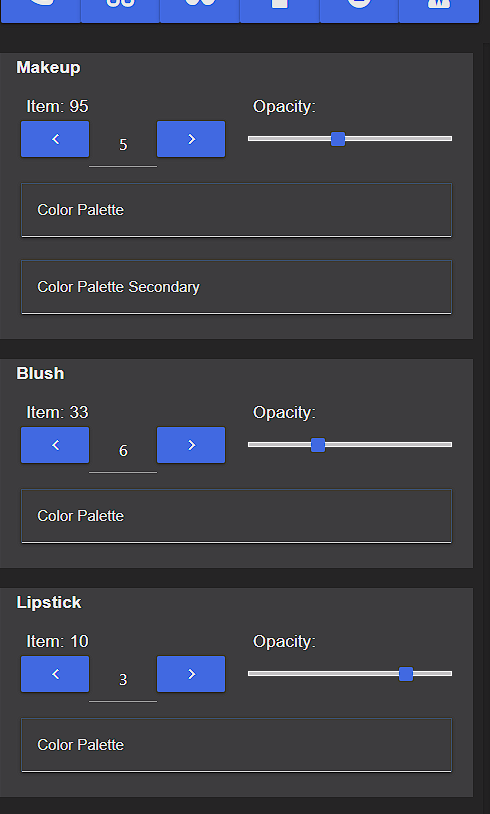The width and height of the screenshot is (490, 814).
Task: Click the next arrow for Makeup item
Action: tap(191, 139)
